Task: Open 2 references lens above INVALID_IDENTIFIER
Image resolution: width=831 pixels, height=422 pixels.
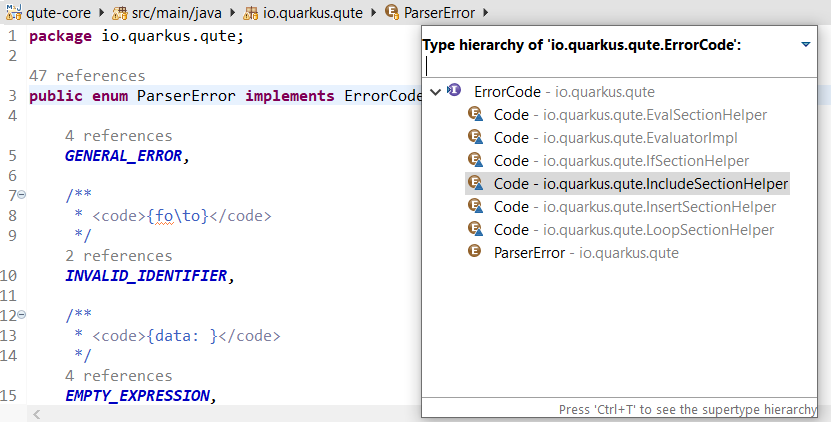Action: click(x=119, y=256)
